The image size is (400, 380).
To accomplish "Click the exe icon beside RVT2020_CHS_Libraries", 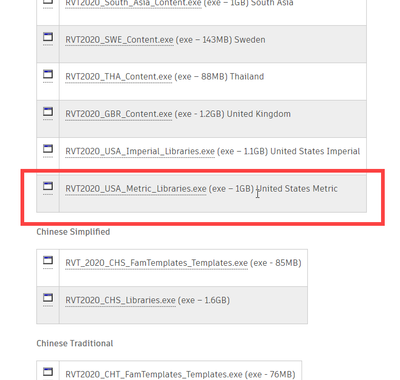I will 48,298.
